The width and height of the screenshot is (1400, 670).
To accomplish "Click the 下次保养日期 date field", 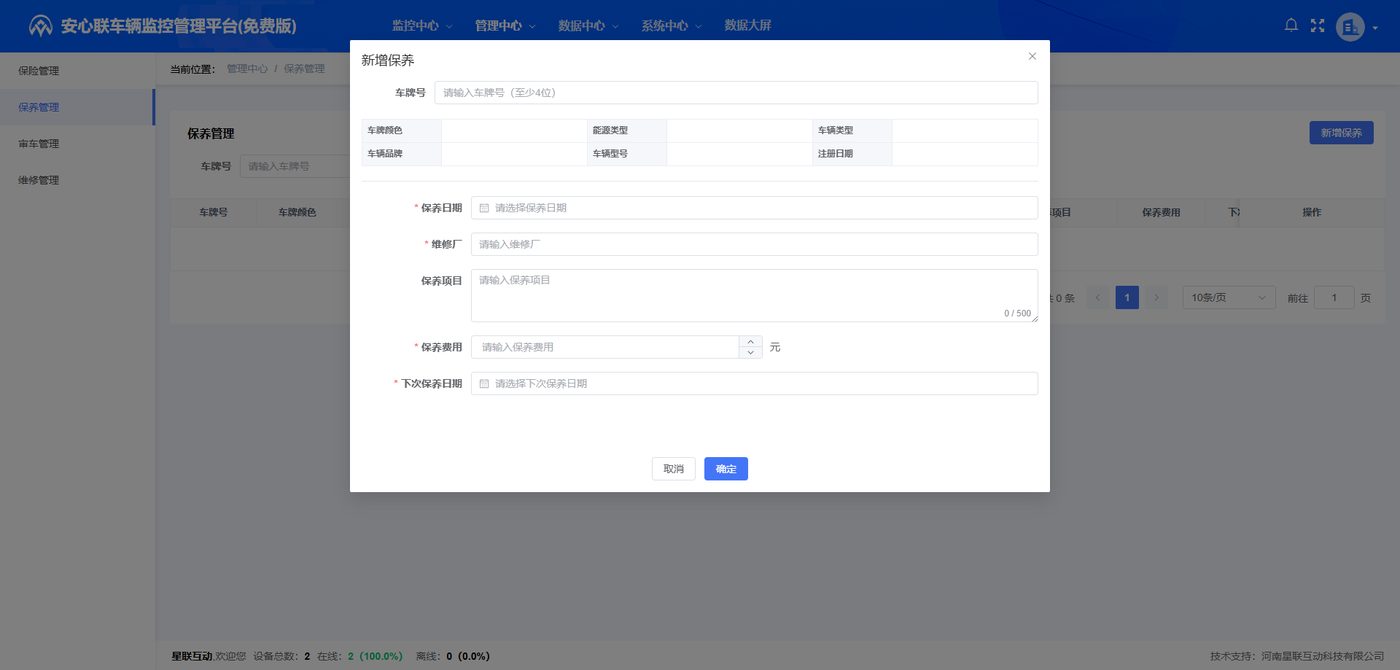I will 754,384.
